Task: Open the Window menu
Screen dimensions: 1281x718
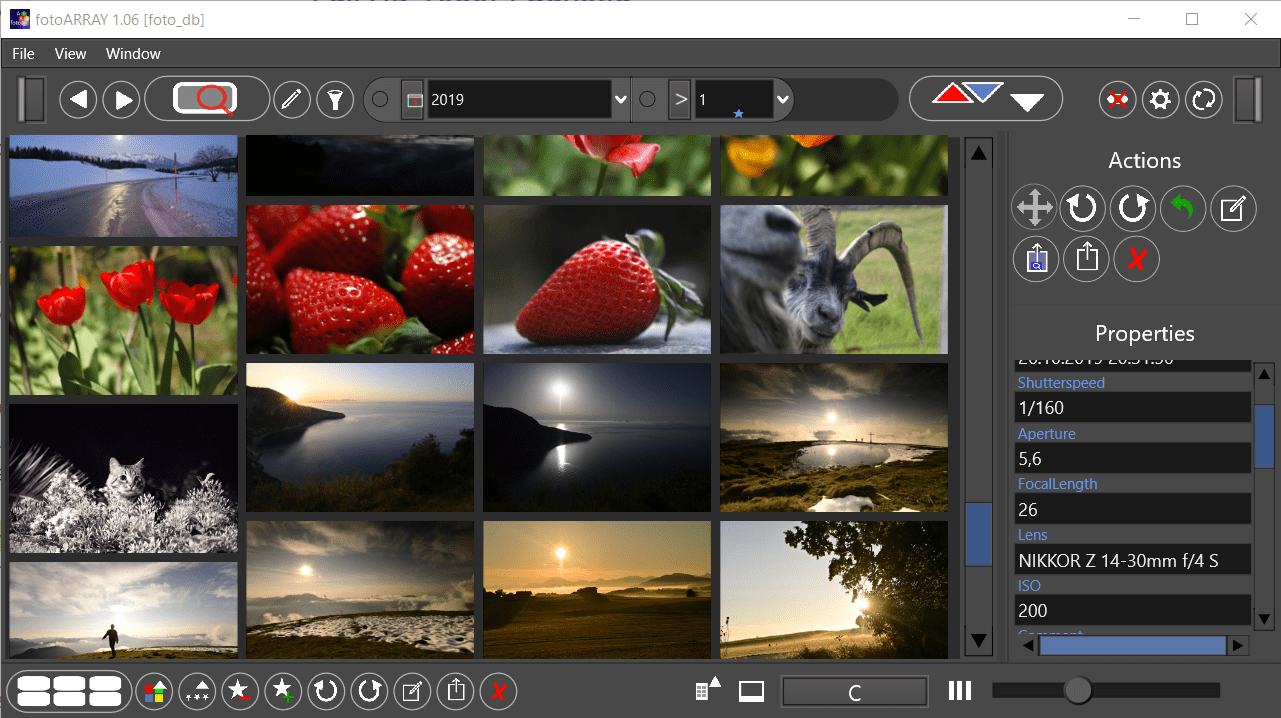Action: [x=133, y=54]
